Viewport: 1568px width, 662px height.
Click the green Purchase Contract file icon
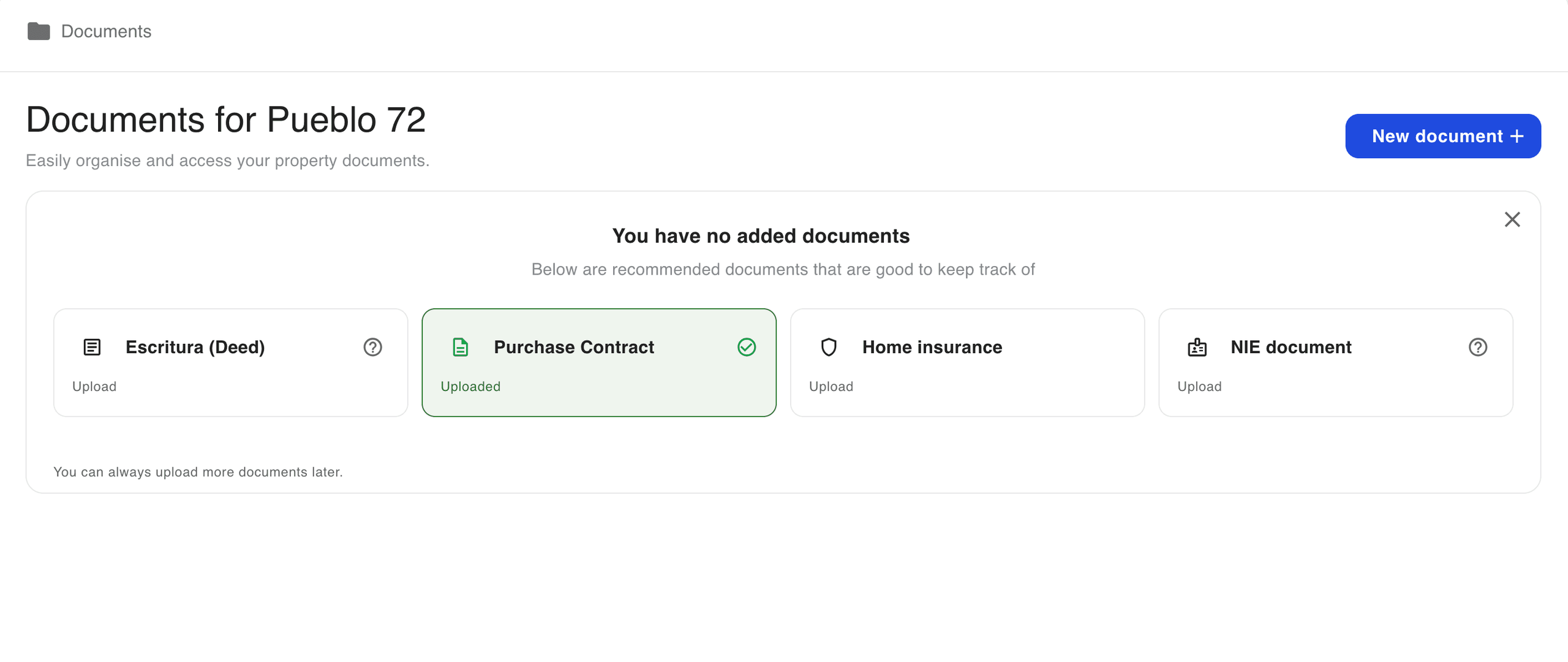tap(460, 347)
